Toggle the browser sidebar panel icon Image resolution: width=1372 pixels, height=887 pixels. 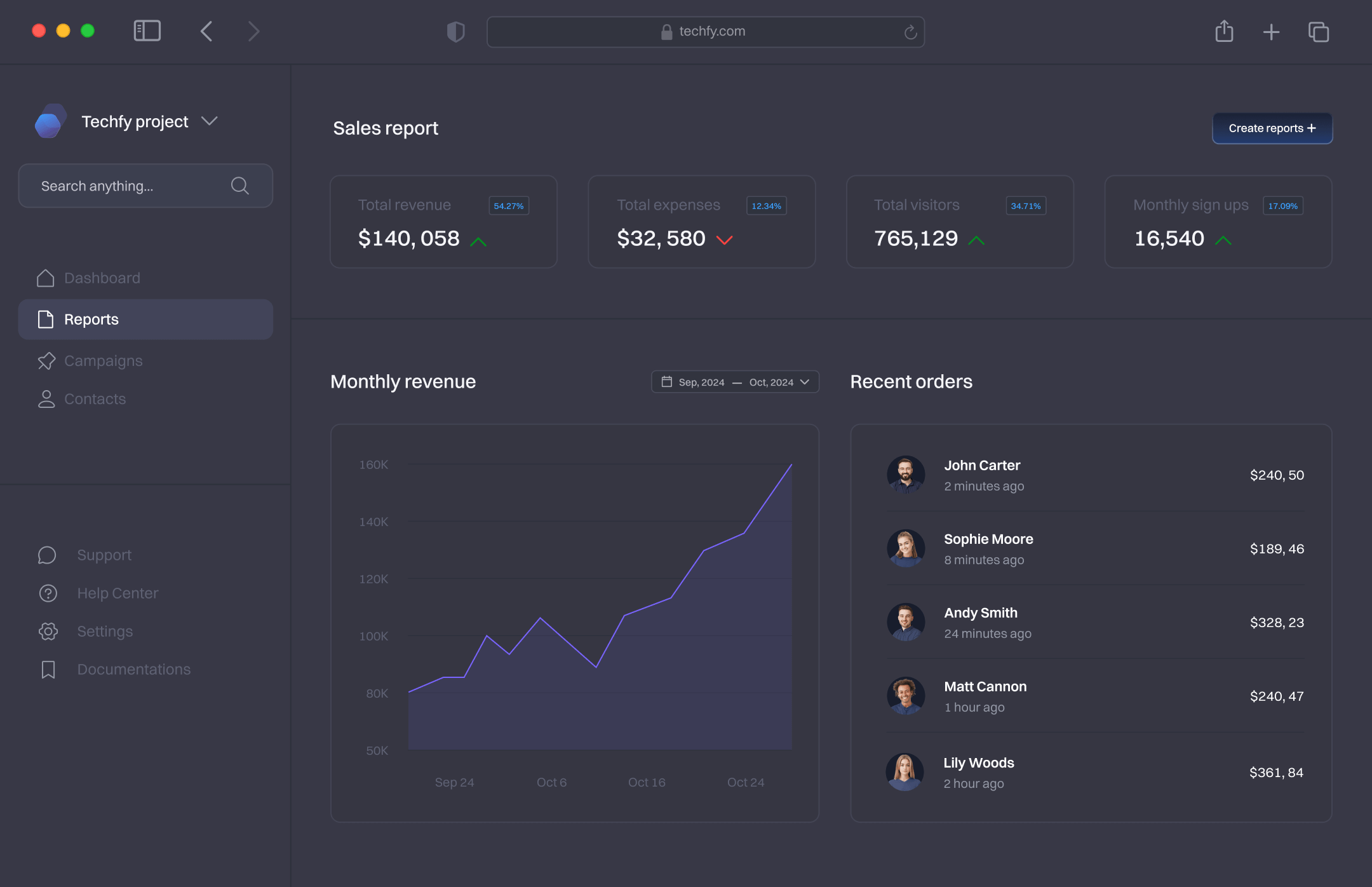(x=147, y=31)
